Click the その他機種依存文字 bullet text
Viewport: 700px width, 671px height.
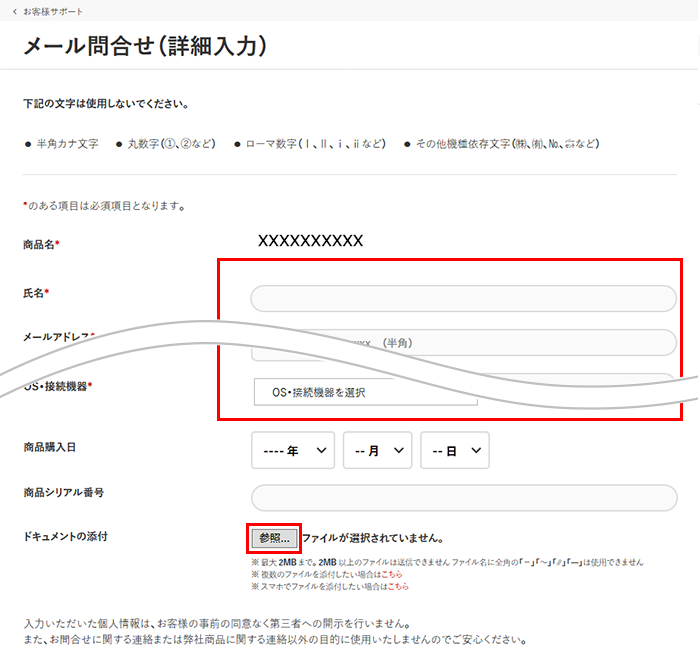[508, 144]
